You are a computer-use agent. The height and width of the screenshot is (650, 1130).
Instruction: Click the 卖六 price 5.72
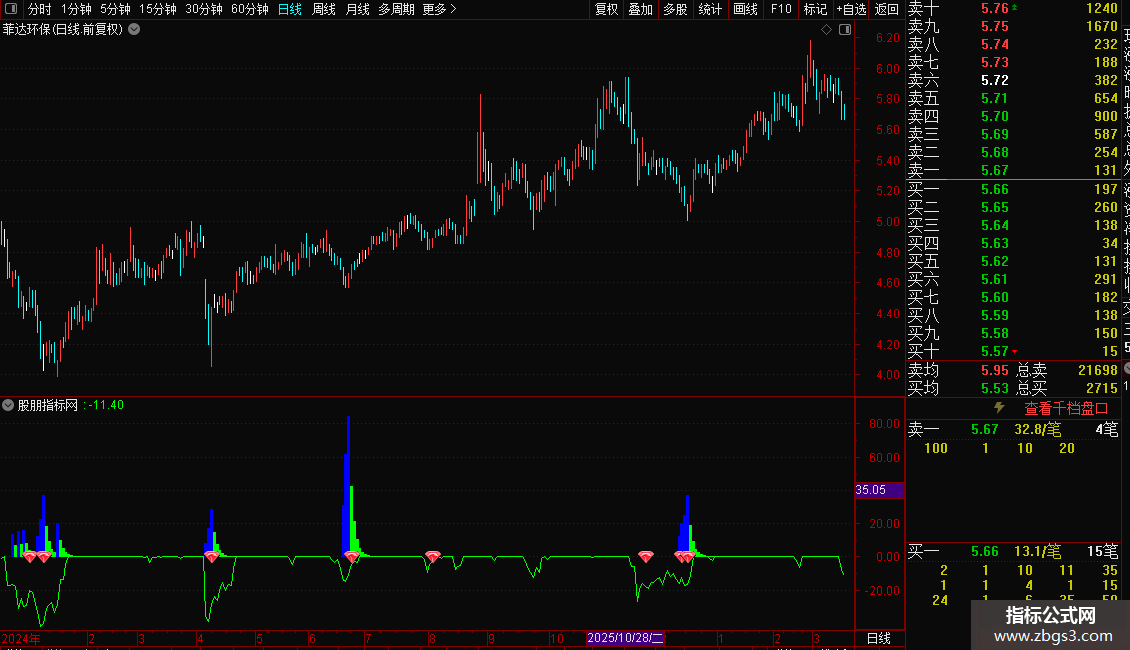995,81
